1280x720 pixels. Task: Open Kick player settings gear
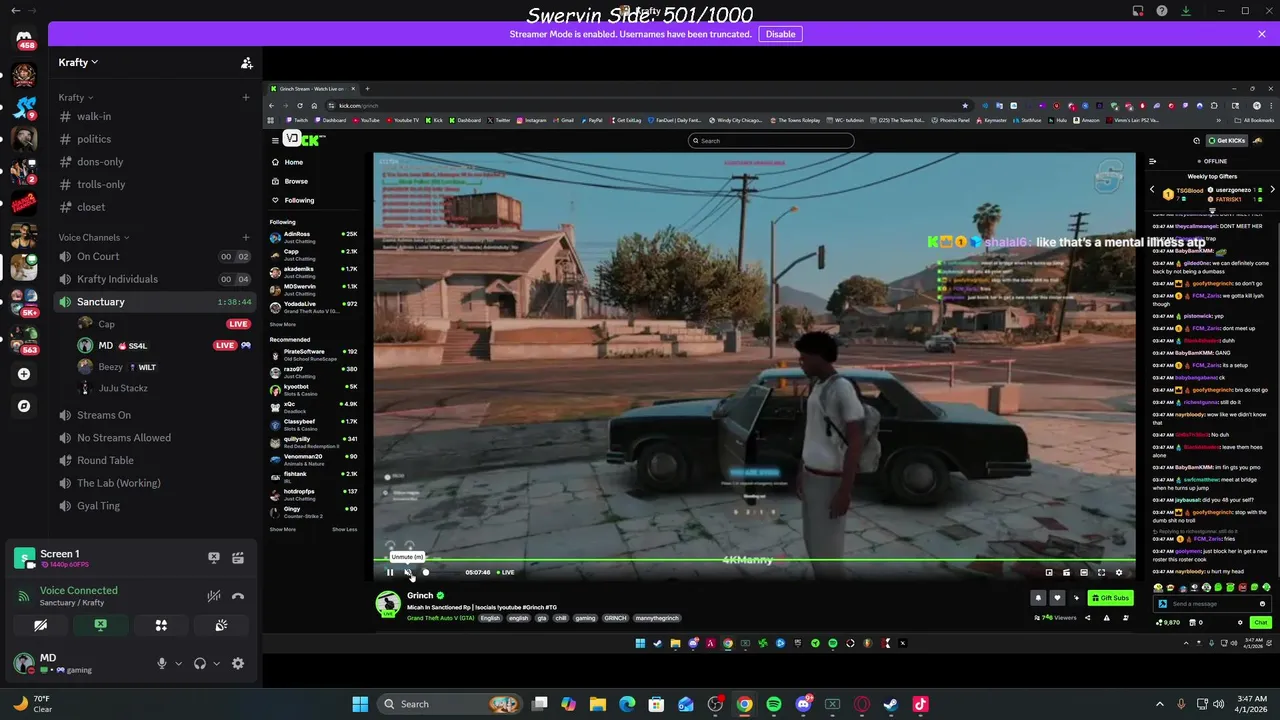(1119, 573)
